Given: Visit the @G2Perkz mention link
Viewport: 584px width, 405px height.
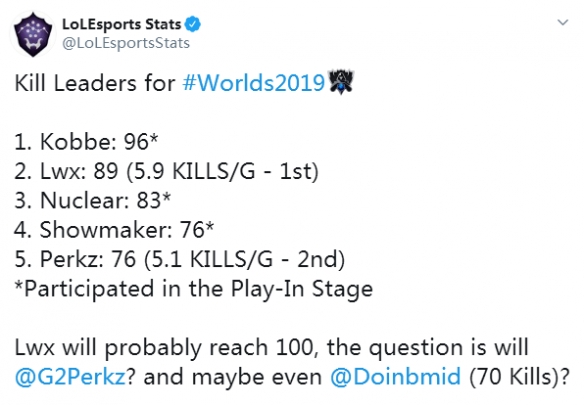Looking at the screenshot, I should (x=70, y=377).
